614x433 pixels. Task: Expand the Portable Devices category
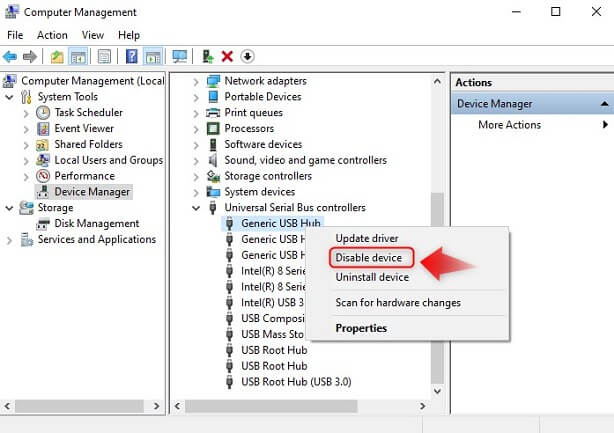[x=196, y=97]
